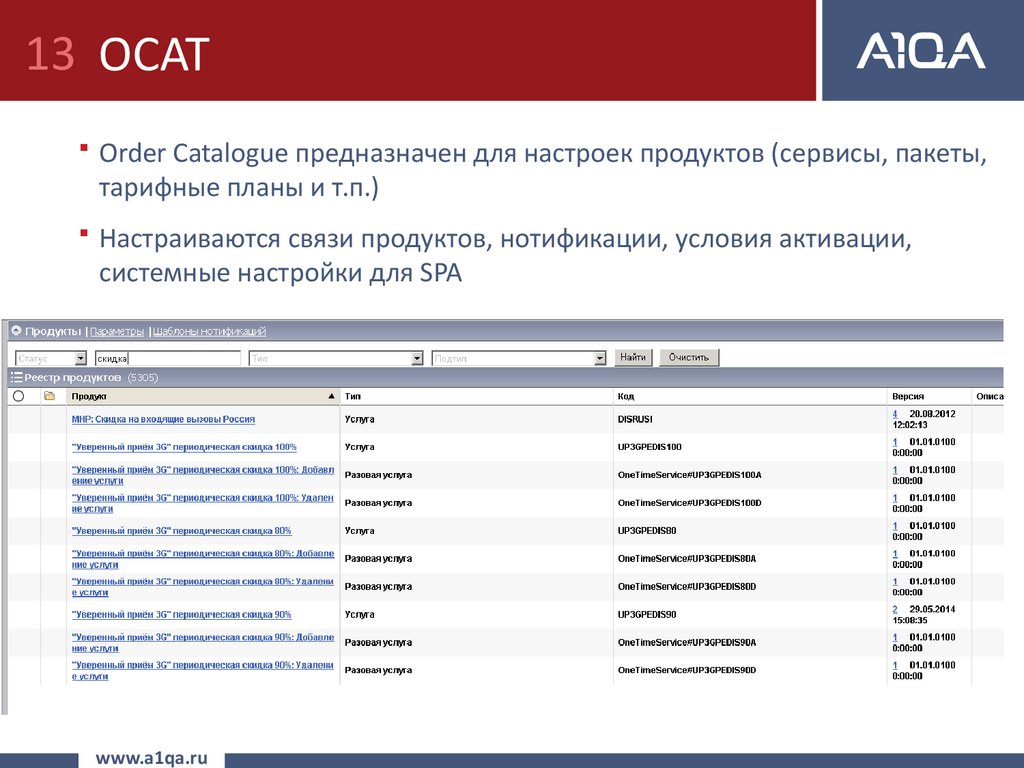Open 'скидка 90%: Добавление услуги' link

point(202,643)
